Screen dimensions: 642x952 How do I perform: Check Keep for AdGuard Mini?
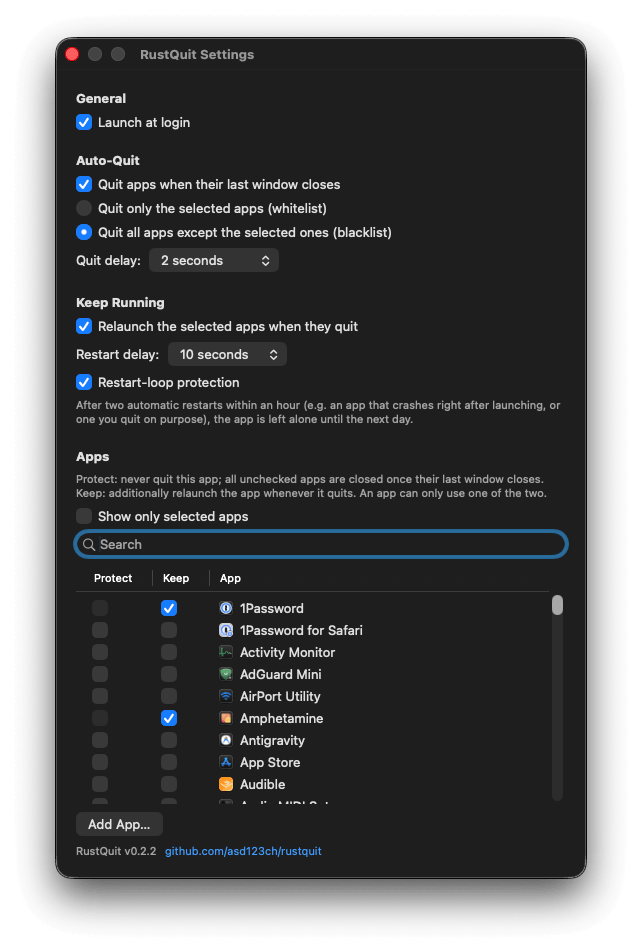point(169,674)
